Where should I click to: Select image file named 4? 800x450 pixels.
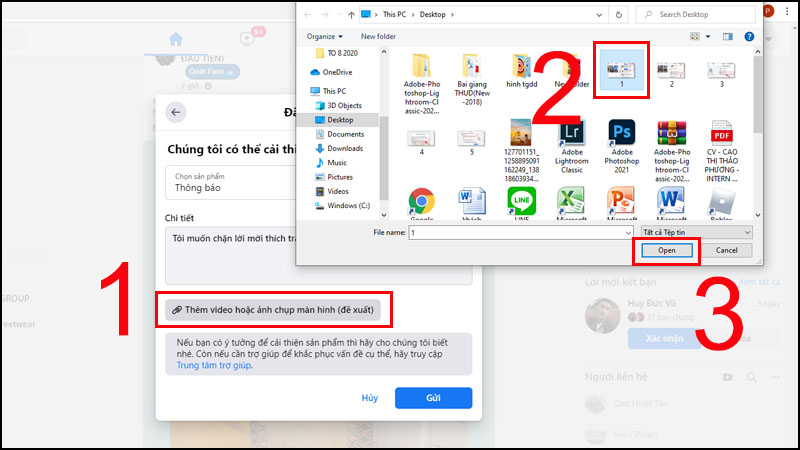click(x=421, y=142)
